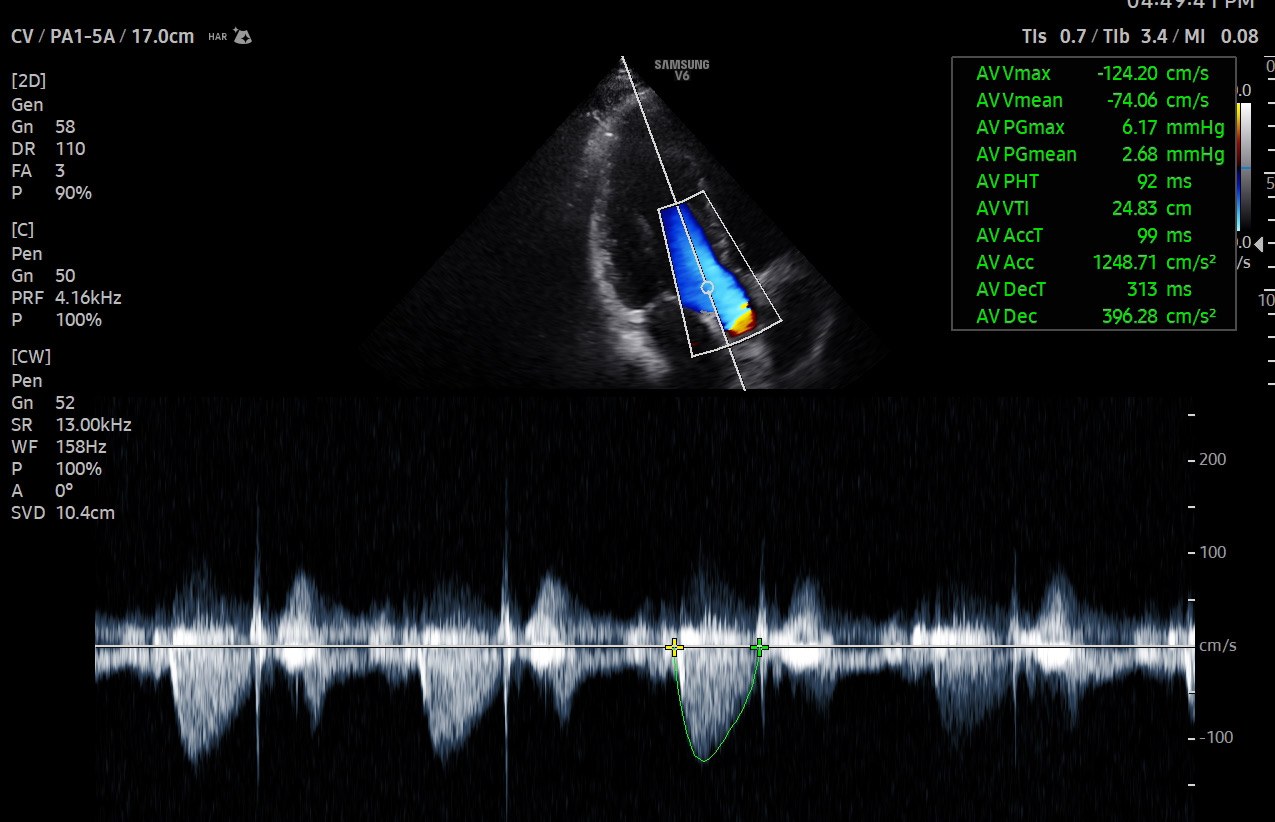Click the 'FA 3' frame average value
Image resolution: width=1275 pixels, height=822 pixels.
coord(38,170)
